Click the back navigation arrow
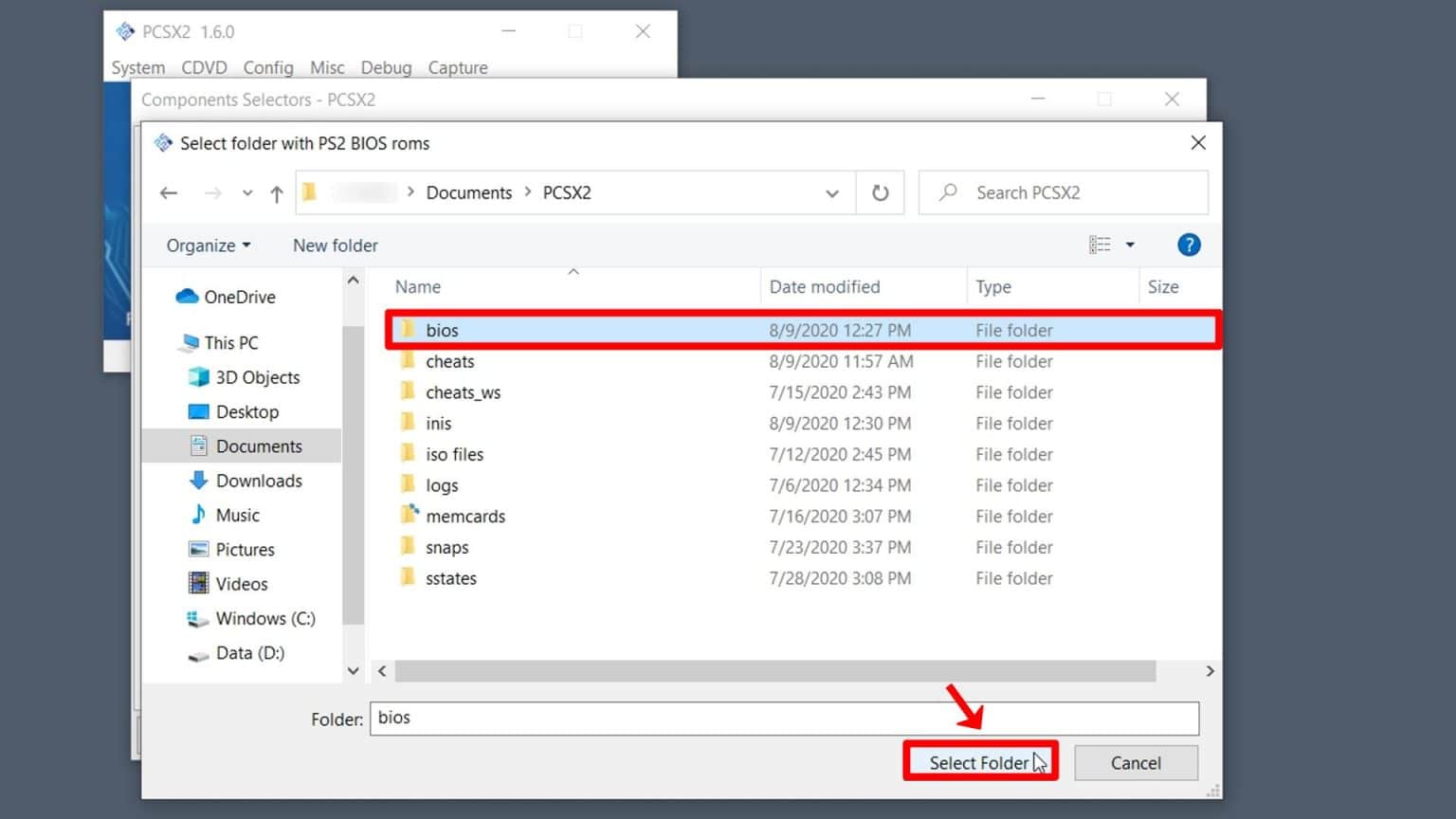This screenshot has height=819, width=1456. coord(168,192)
